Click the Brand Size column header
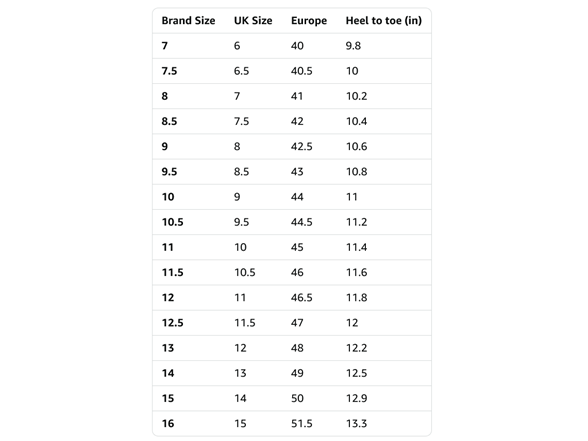The width and height of the screenshot is (588, 441). (188, 21)
